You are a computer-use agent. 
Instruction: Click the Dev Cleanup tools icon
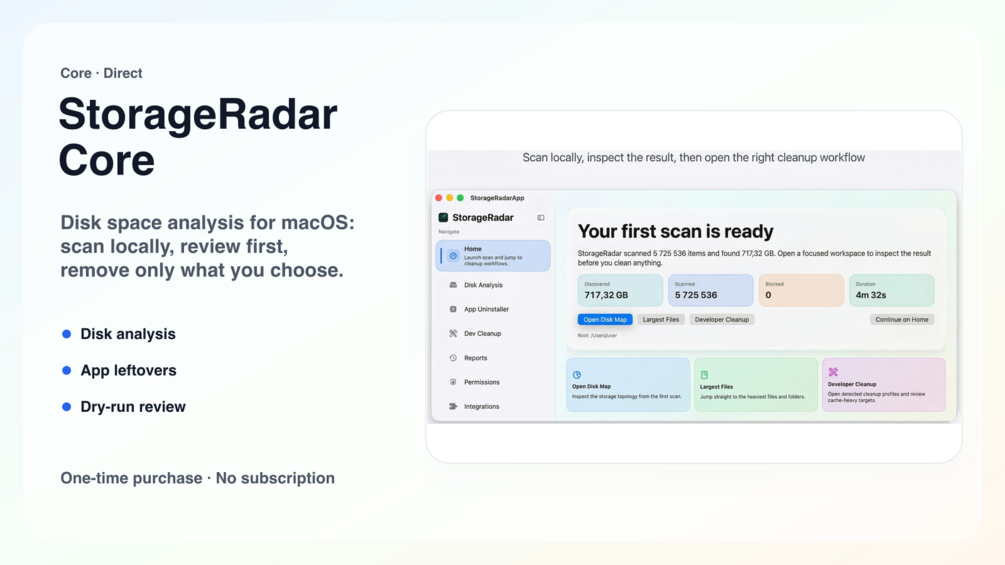(x=453, y=334)
